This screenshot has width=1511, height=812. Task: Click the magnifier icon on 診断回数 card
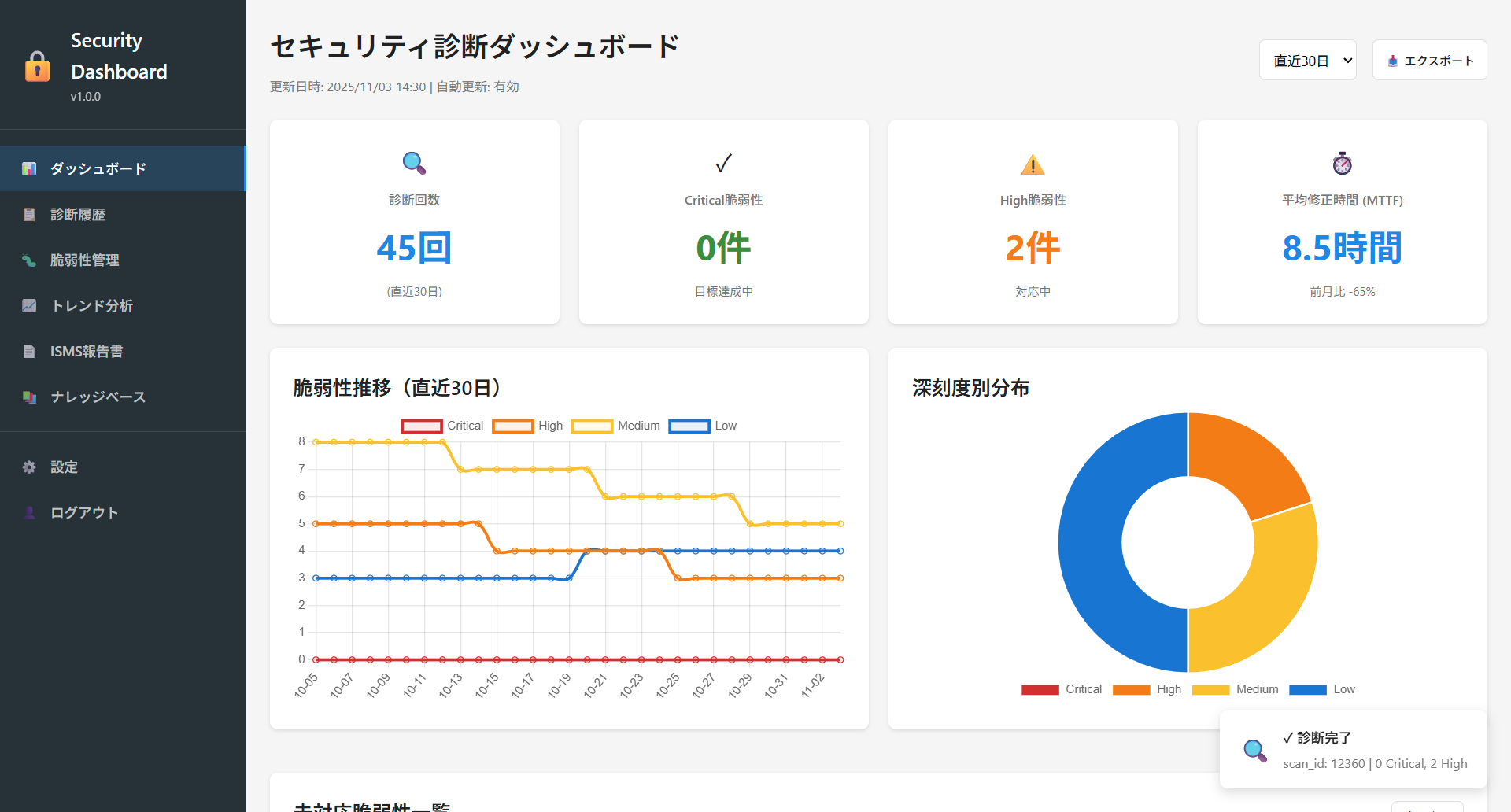pos(414,164)
